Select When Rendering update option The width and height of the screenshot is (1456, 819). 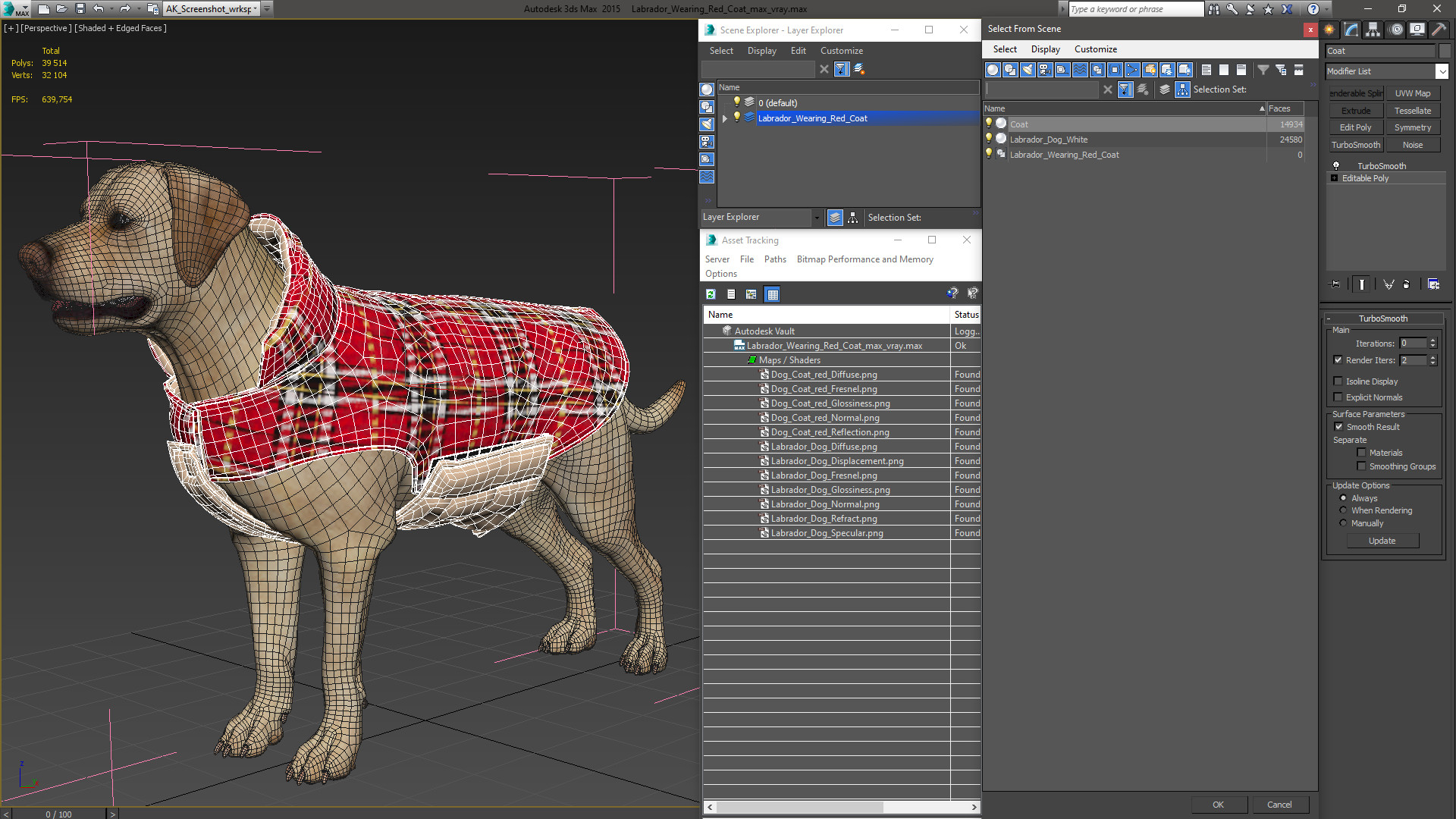1344,510
